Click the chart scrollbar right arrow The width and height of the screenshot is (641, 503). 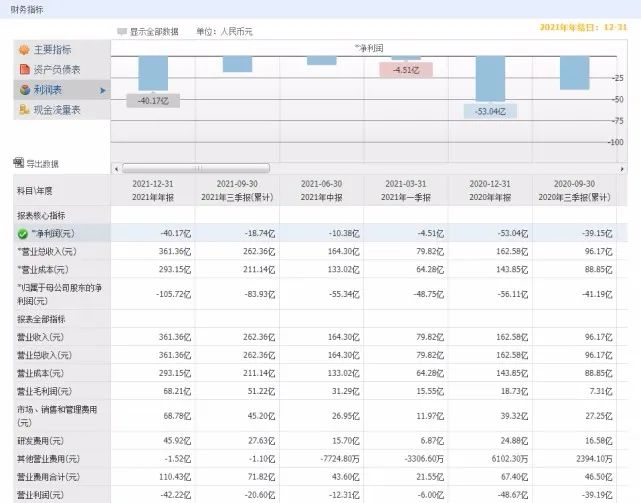click(622, 168)
